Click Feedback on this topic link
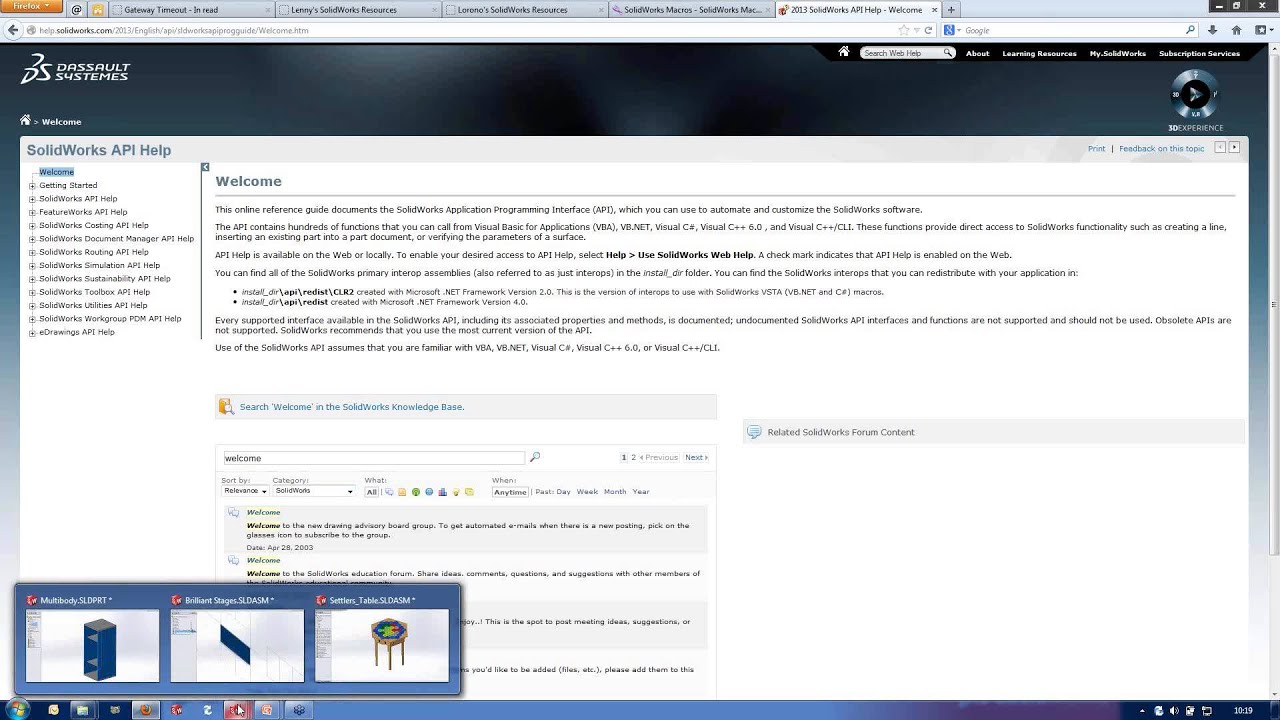Screen dimensions: 1280x720 (x=1161, y=148)
